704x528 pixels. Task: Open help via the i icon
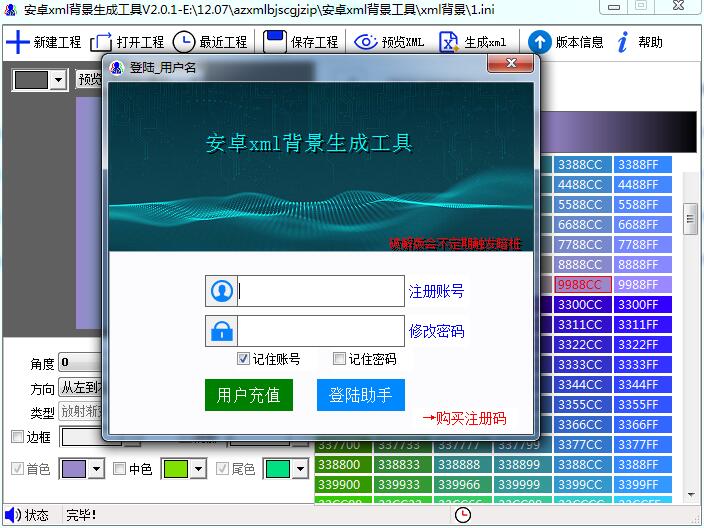(622, 42)
